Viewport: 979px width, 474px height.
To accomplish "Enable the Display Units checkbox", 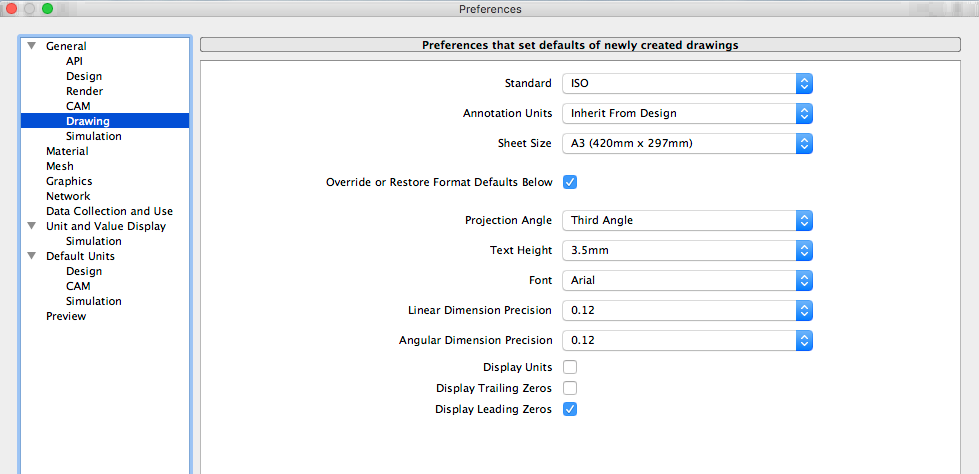I will [570, 367].
